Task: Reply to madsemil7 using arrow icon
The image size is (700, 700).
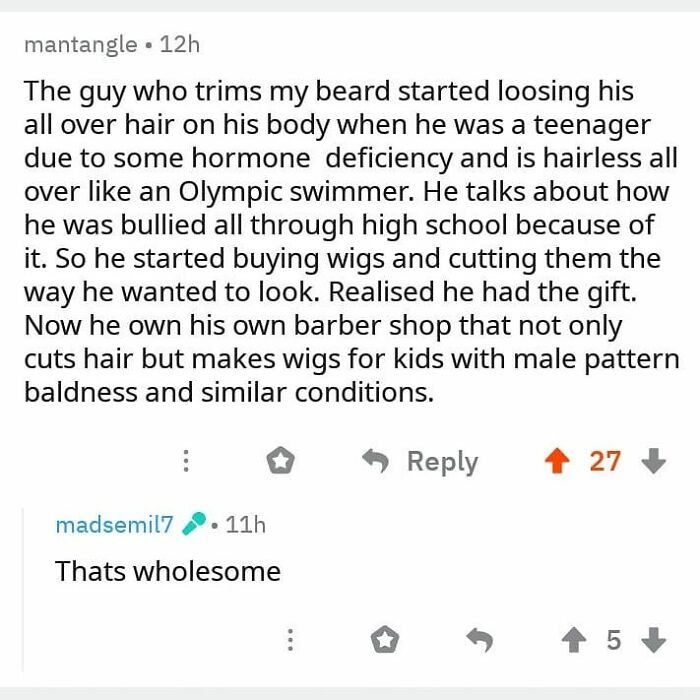Action: pyautogui.click(x=479, y=640)
